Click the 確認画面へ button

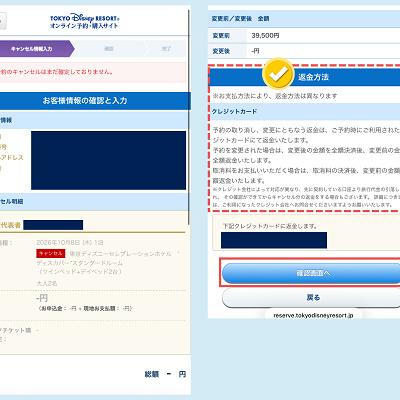pyautogui.click(x=311, y=273)
